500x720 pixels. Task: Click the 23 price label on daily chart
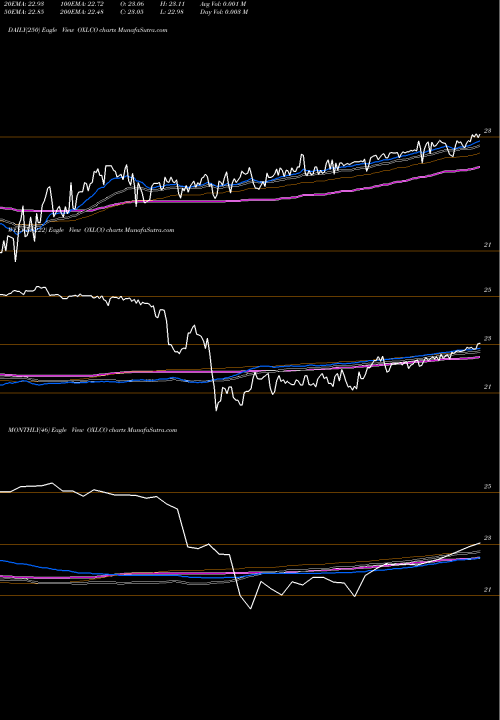pos(488,131)
